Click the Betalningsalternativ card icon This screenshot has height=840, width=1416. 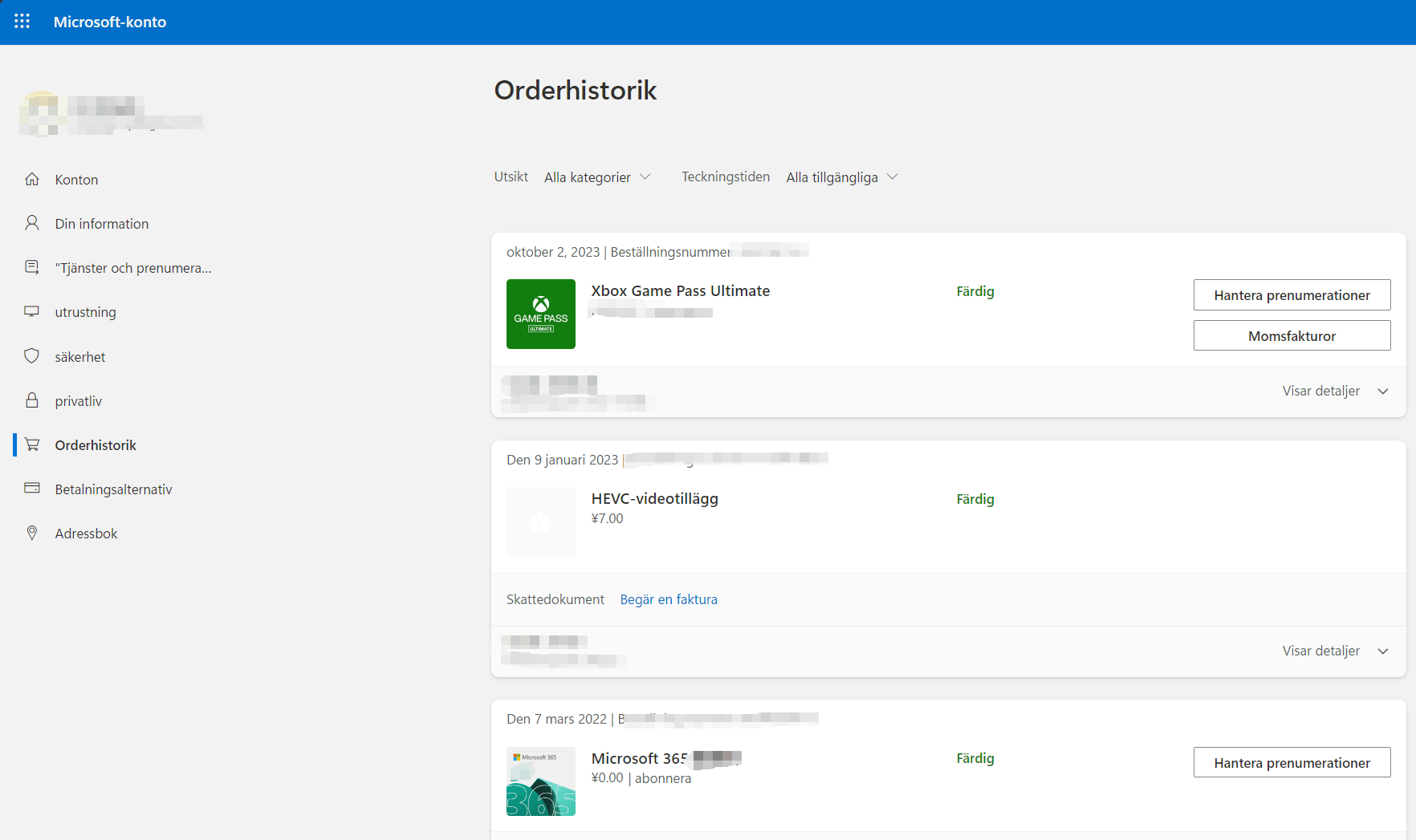coord(32,489)
